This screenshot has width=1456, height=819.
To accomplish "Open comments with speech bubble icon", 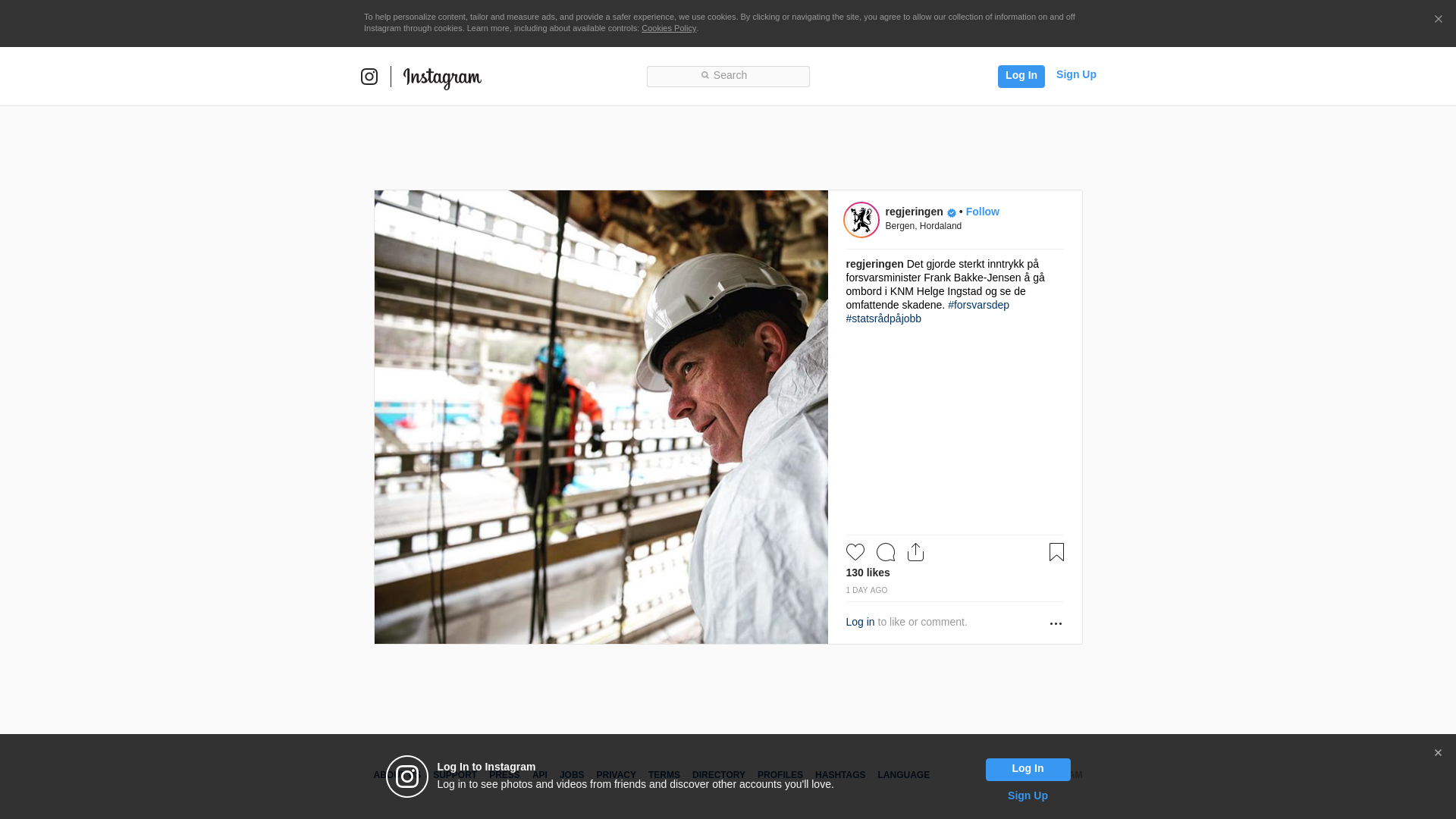I will point(886,552).
